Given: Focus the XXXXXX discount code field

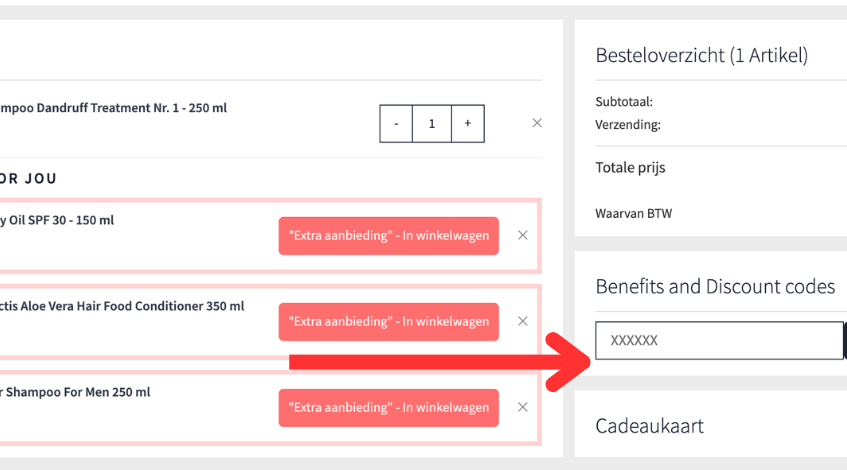Looking at the screenshot, I should (718, 340).
